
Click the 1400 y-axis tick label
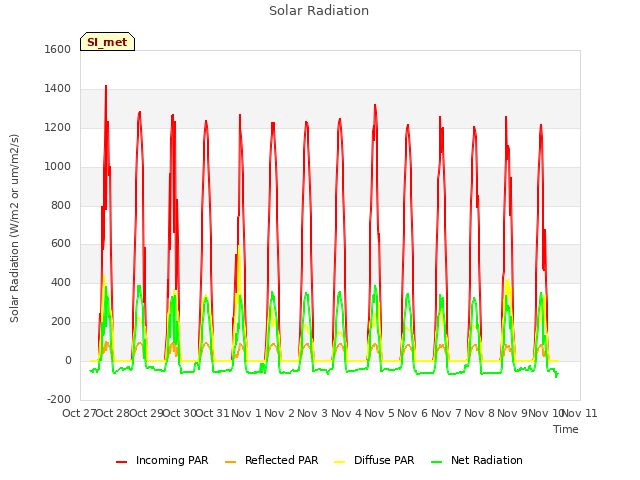click(58, 88)
